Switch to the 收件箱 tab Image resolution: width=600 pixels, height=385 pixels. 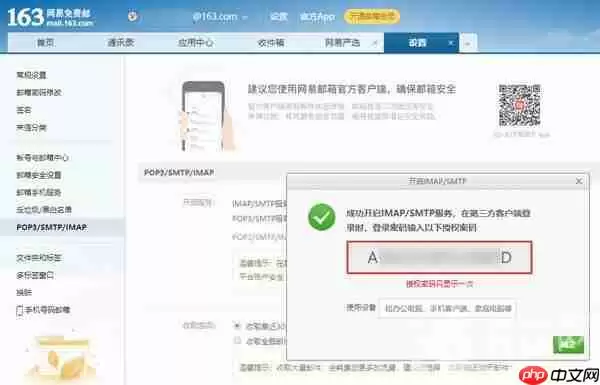click(270, 42)
